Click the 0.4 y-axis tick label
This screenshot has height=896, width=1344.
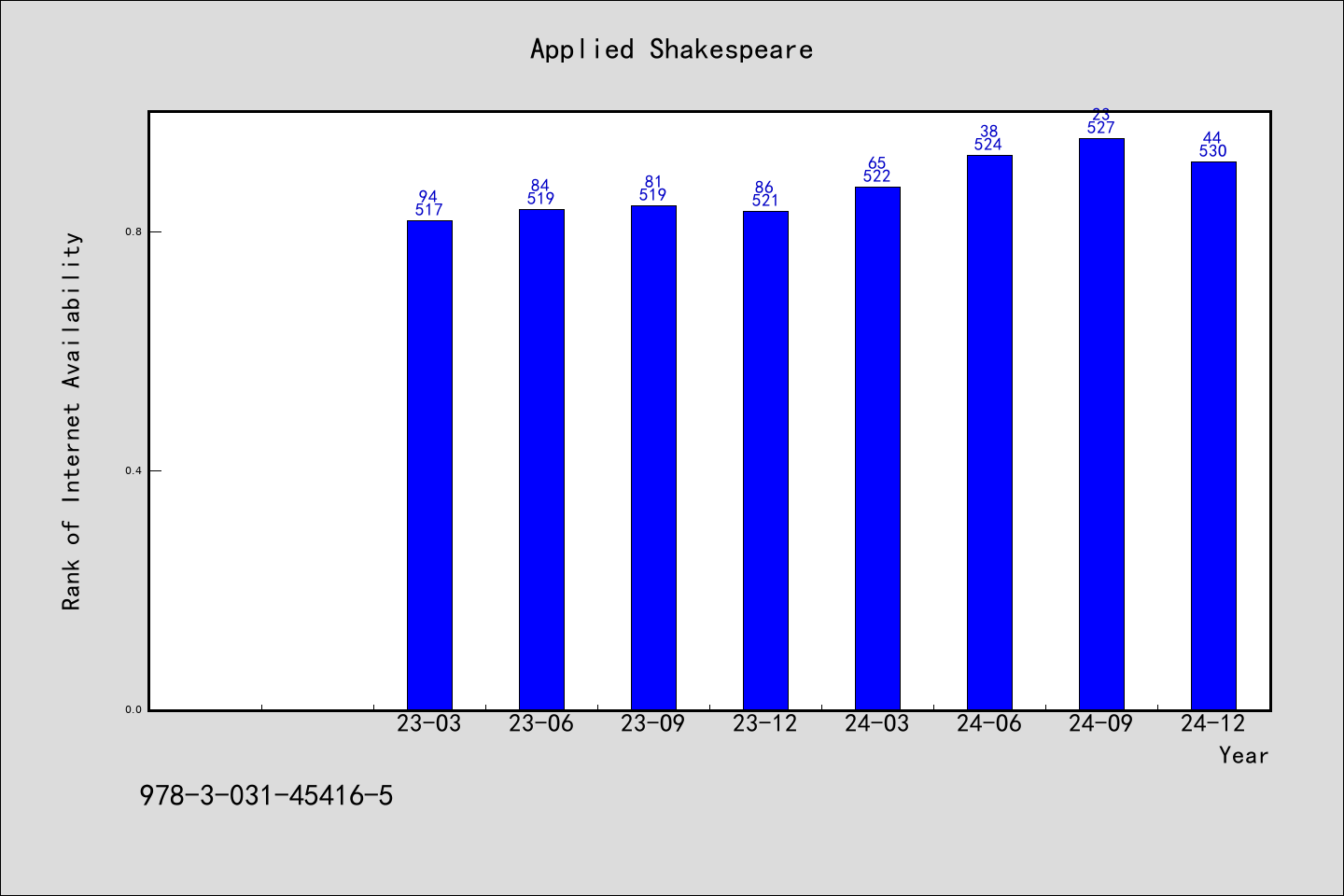point(133,470)
